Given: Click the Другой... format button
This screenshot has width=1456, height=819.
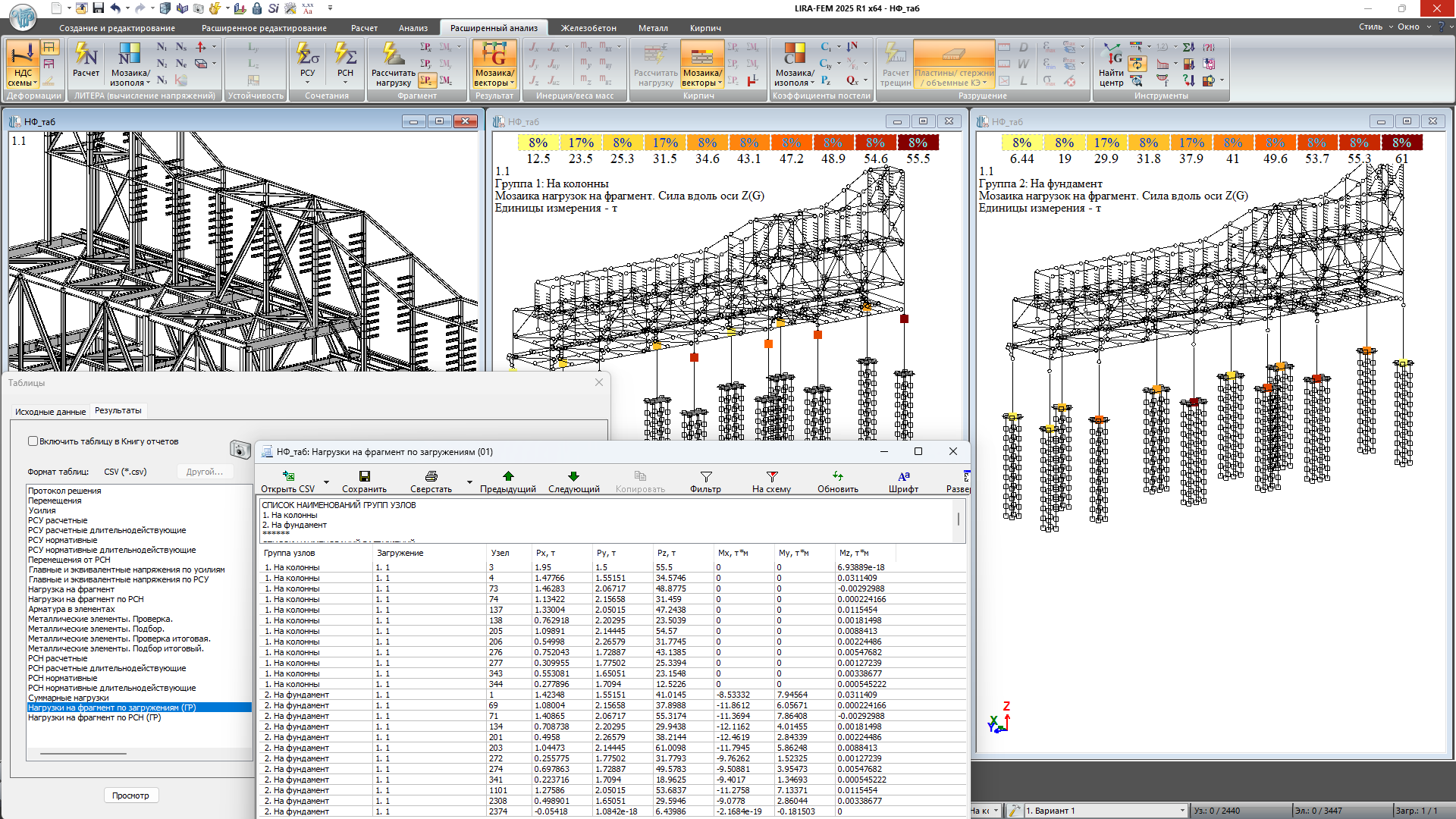Looking at the screenshot, I should [204, 472].
